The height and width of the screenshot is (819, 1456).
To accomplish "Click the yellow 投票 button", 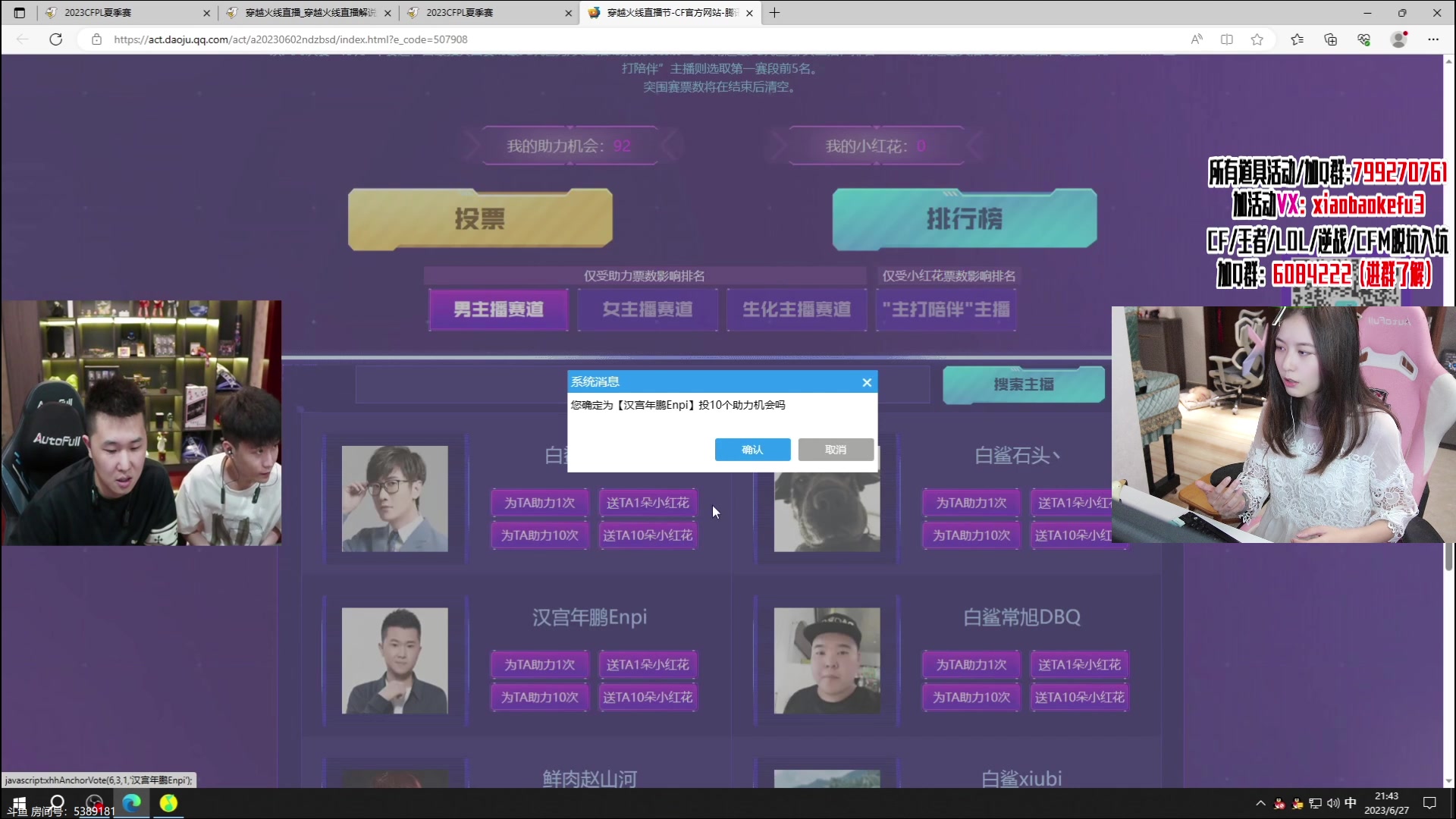I will 480,219.
